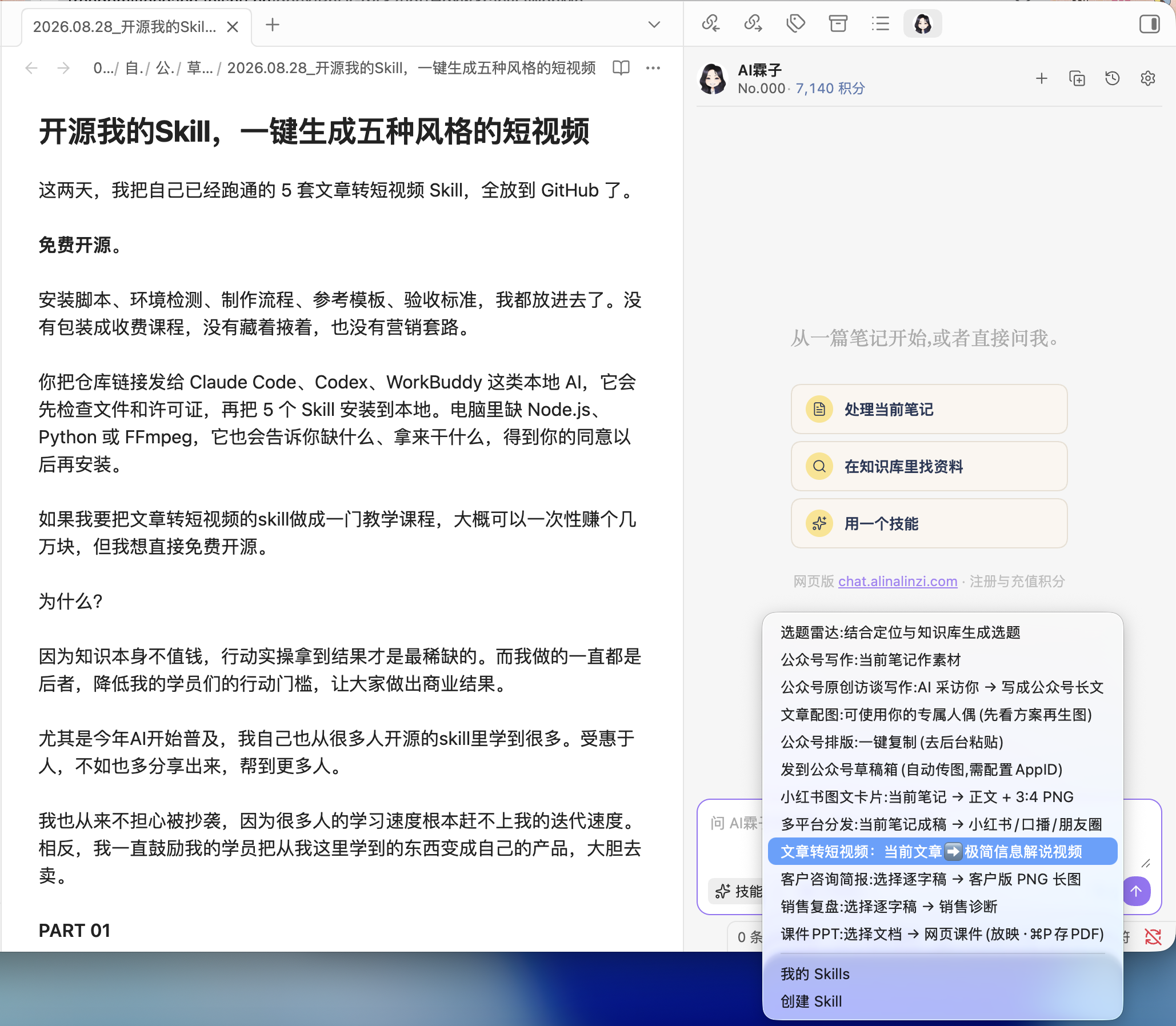The image size is (1176, 1026).
Task: Open the archive box panel icon
Action: (838, 23)
